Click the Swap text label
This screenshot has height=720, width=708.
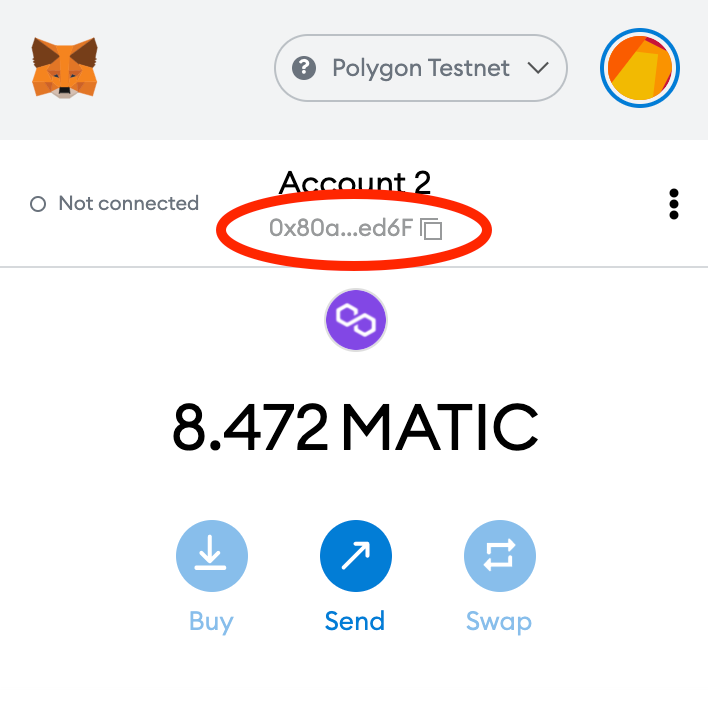click(499, 621)
